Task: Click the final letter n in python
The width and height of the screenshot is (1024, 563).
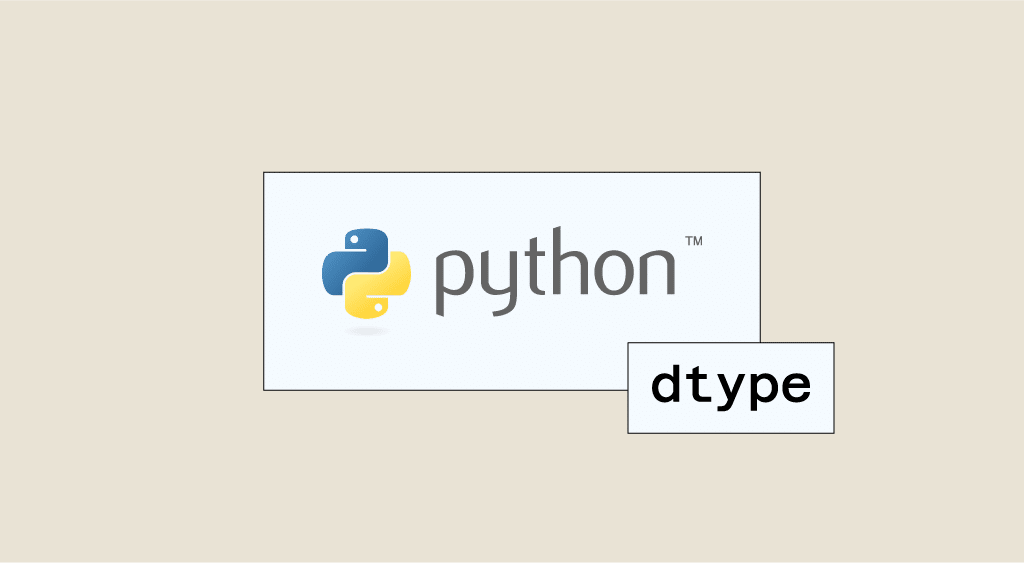Action: click(659, 271)
